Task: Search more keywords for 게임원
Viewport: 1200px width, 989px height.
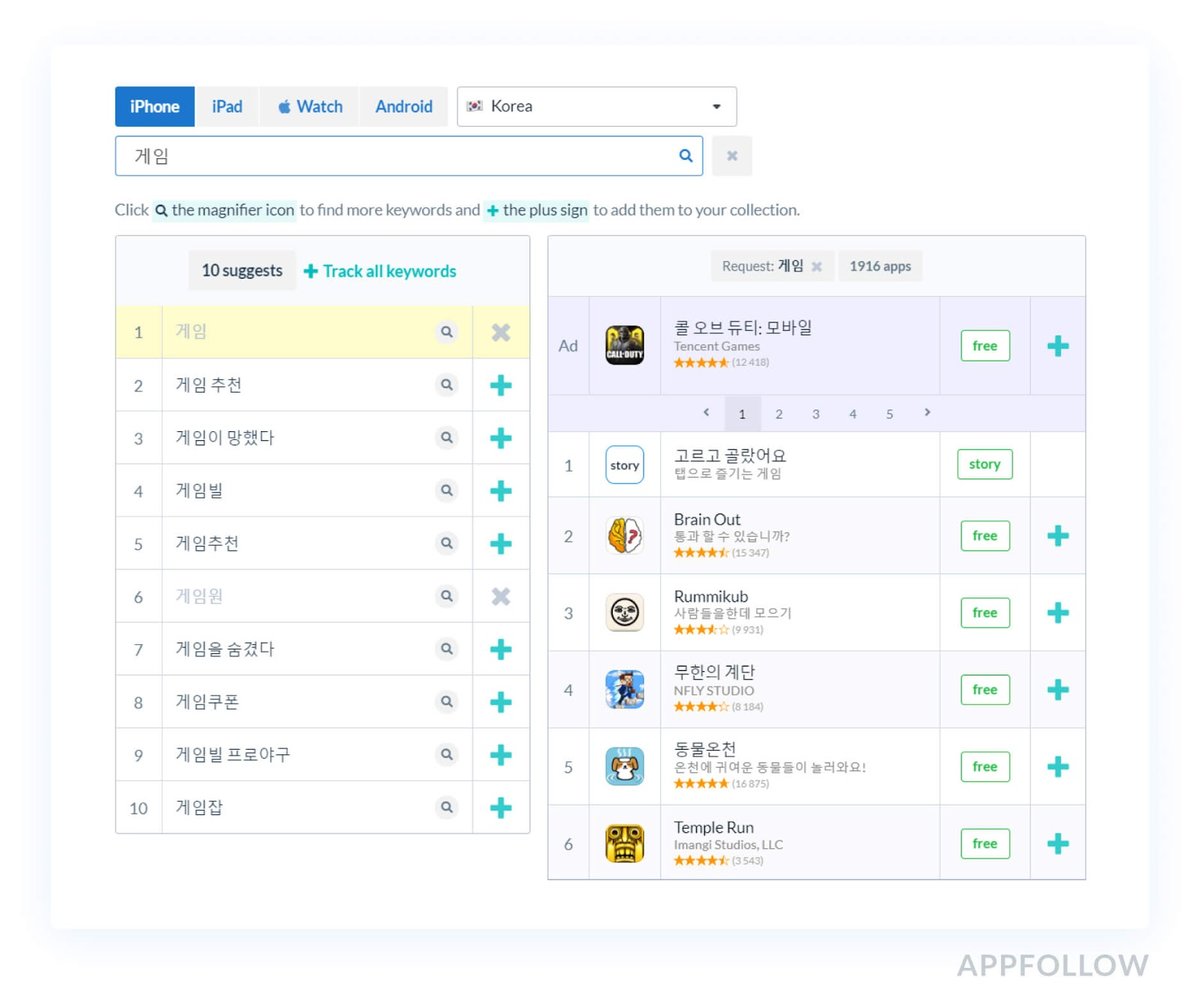Action: click(447, 596)
